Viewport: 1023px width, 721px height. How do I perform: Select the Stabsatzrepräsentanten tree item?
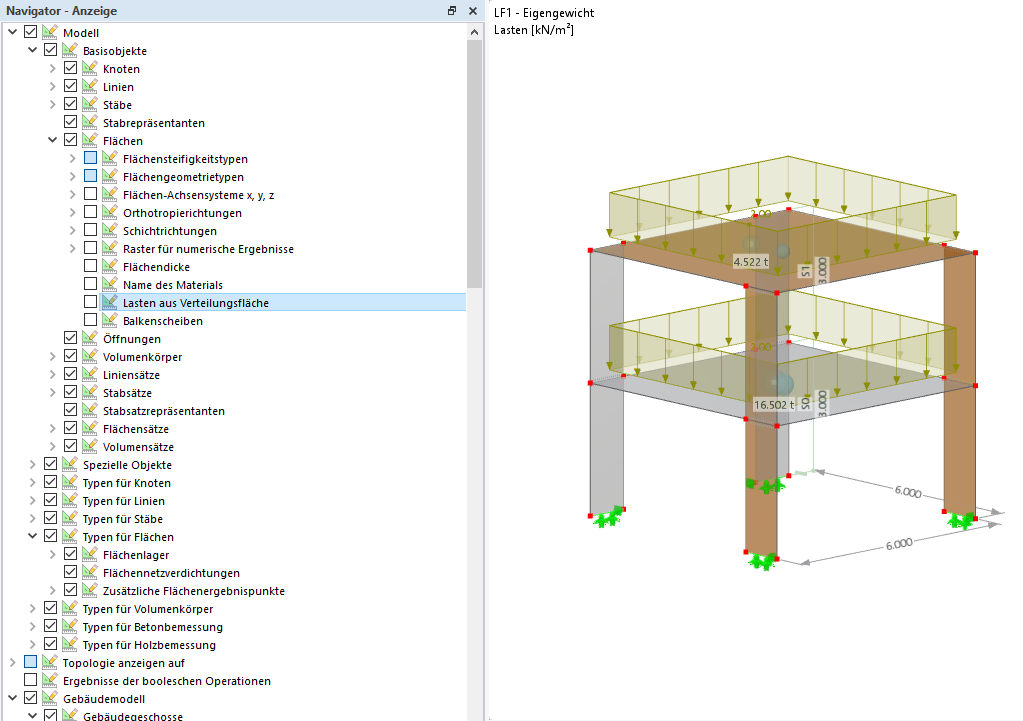pos(164,411)
